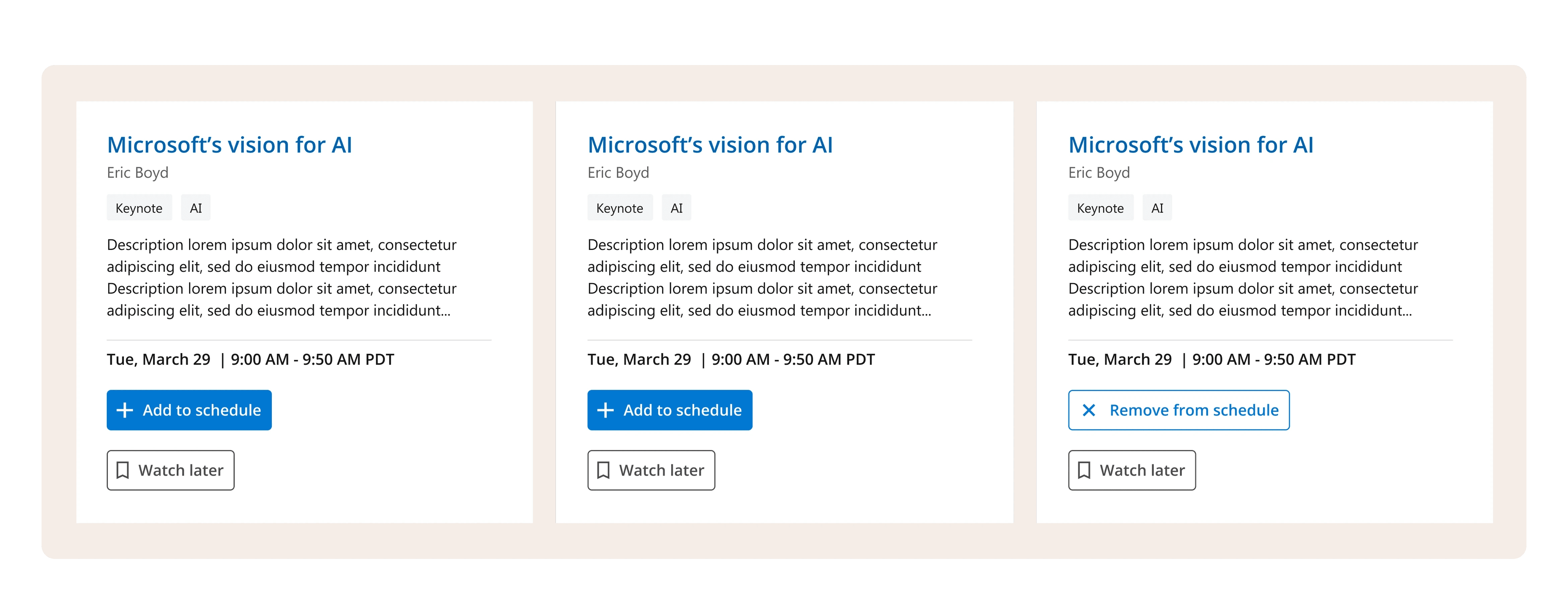This screenshot has height=604, width=1568.
Task: Open third card's Microsoft's vision for AI title
Action: 1191,145
